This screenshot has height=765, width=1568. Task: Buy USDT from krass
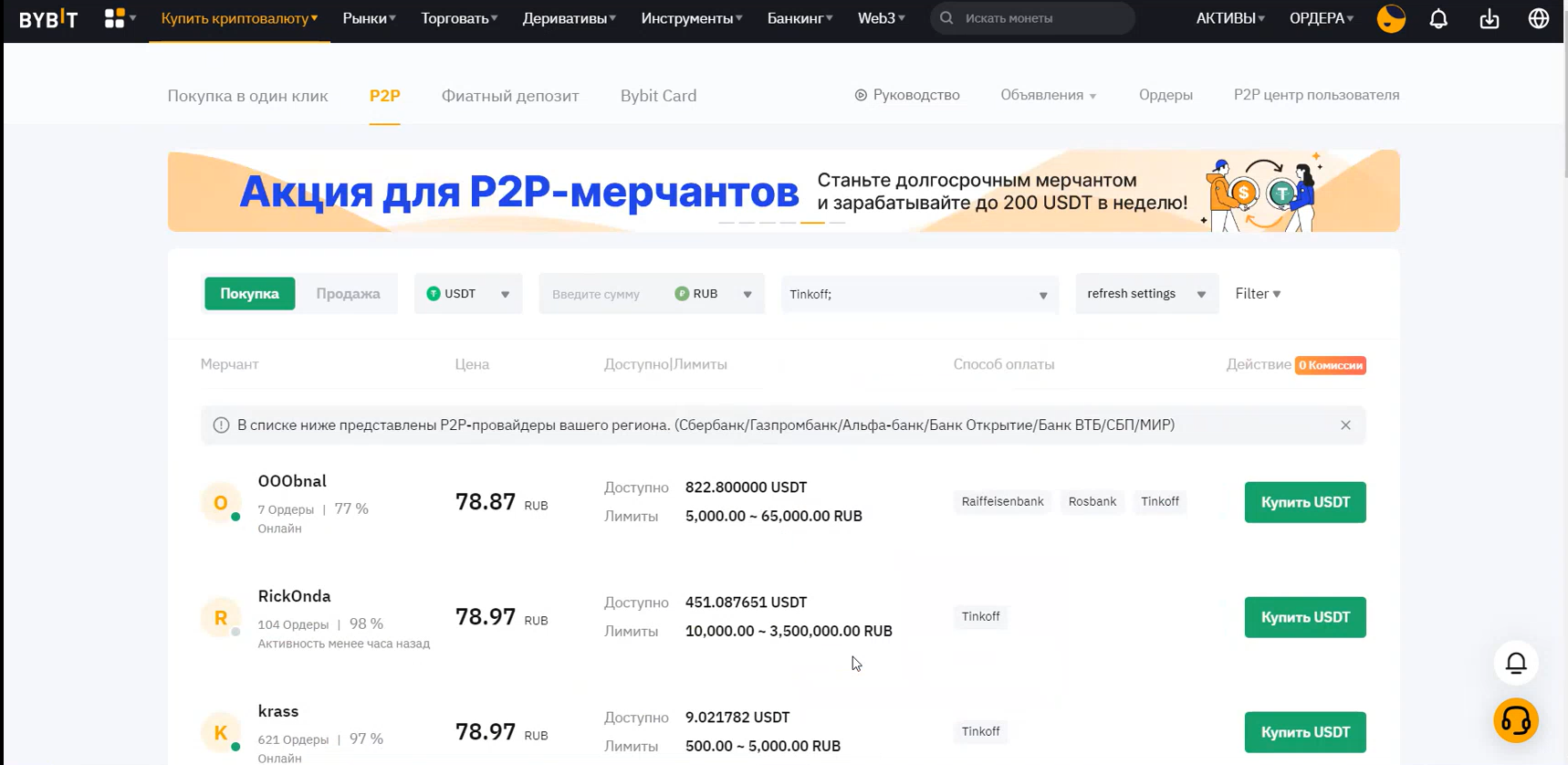click(x=1305, y=732)
